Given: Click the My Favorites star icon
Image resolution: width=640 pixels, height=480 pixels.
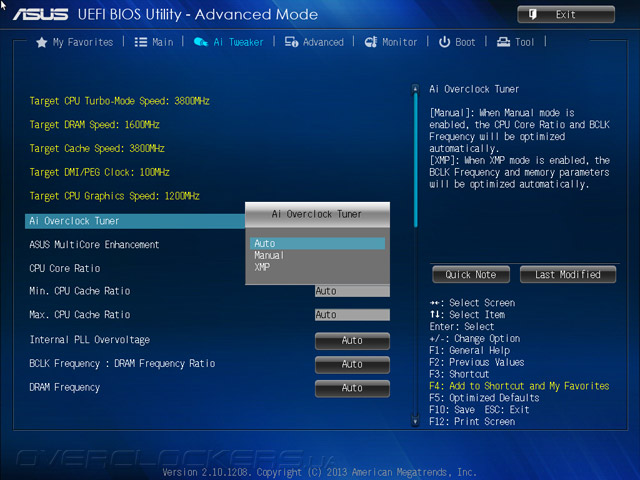Looking at the screenshot, I should [x=42, y=42].
